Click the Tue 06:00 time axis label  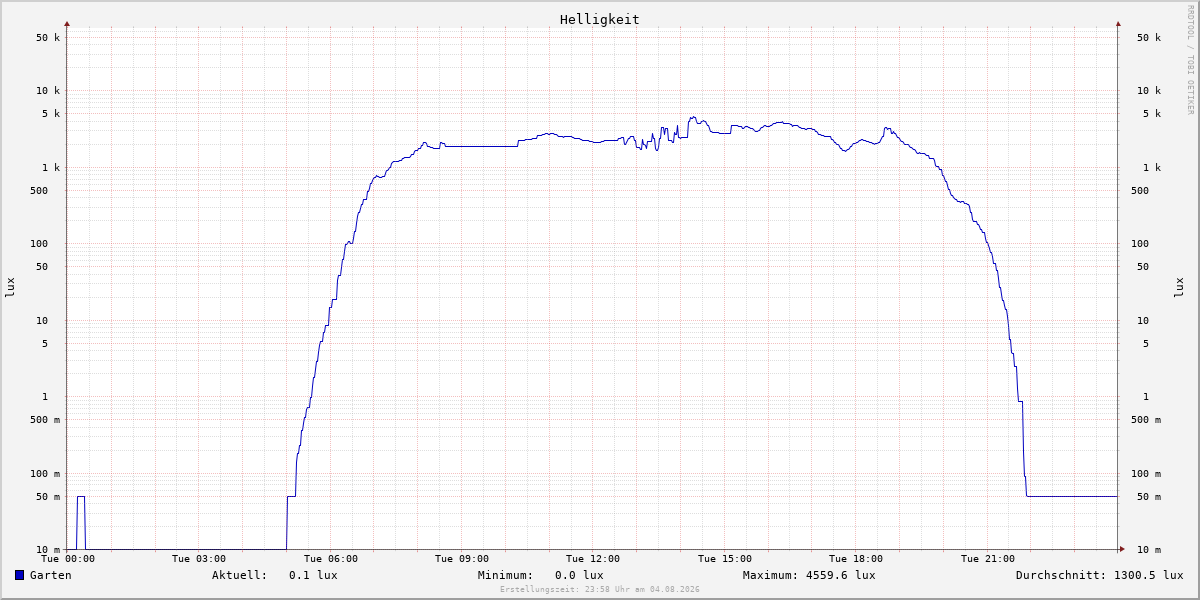coord(331,559)
